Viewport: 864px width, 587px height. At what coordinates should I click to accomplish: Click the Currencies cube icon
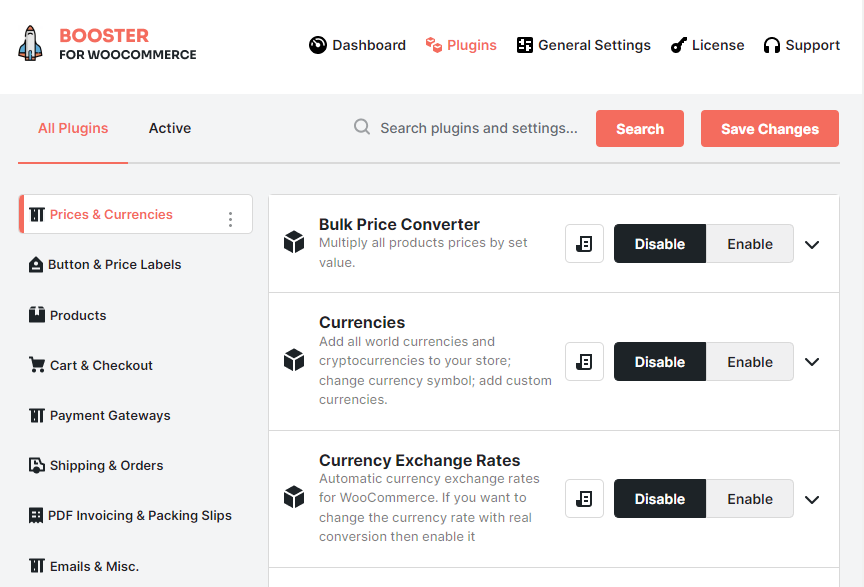coord(294,360)
